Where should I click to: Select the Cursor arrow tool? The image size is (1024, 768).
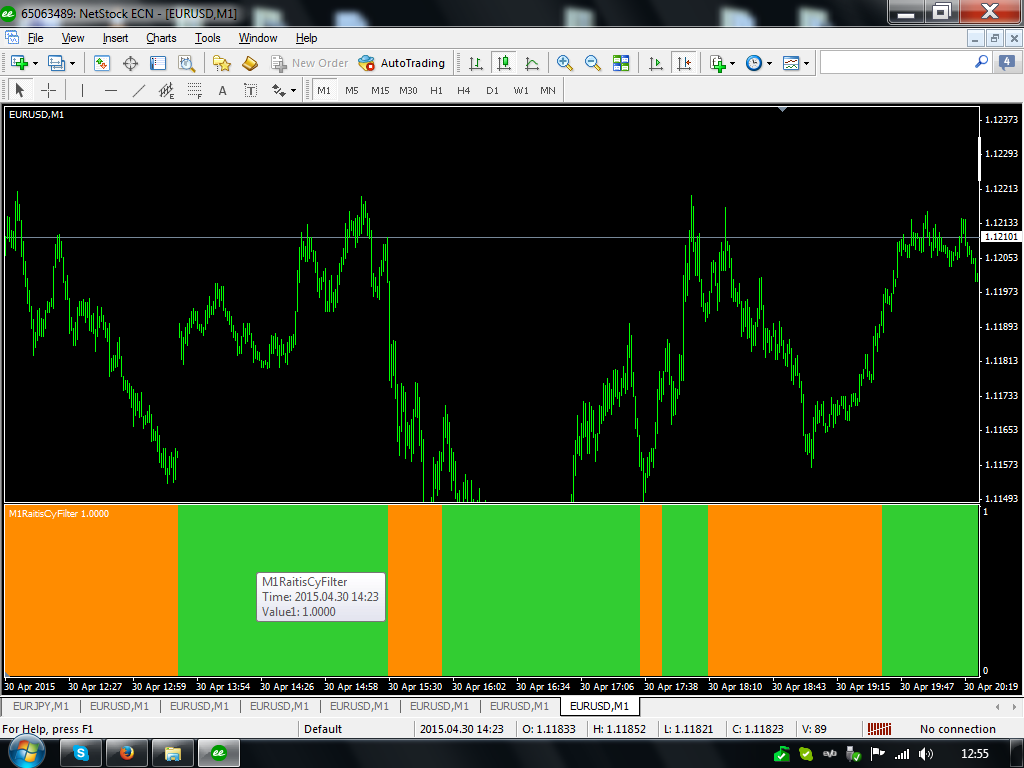point(20,90)
